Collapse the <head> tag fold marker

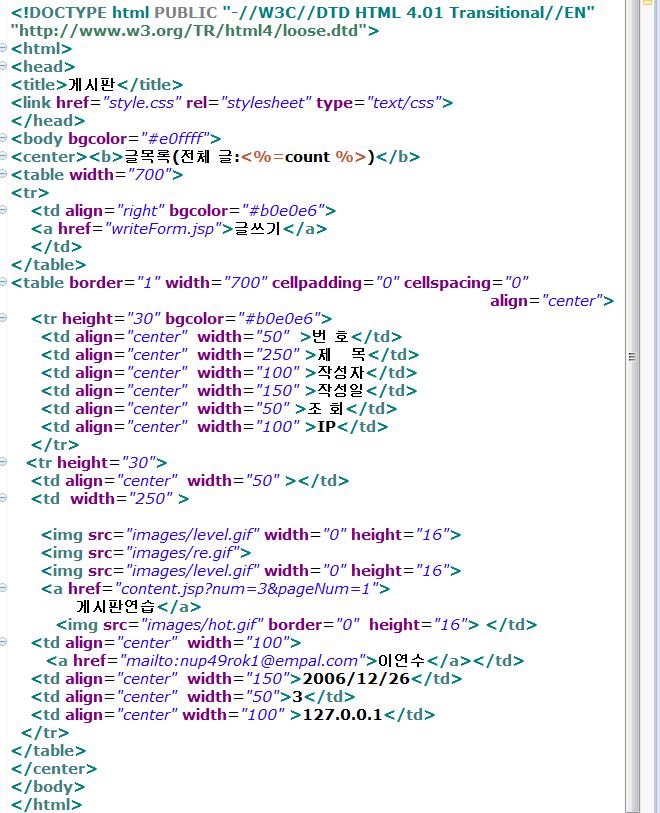click(x=3, y=66)
